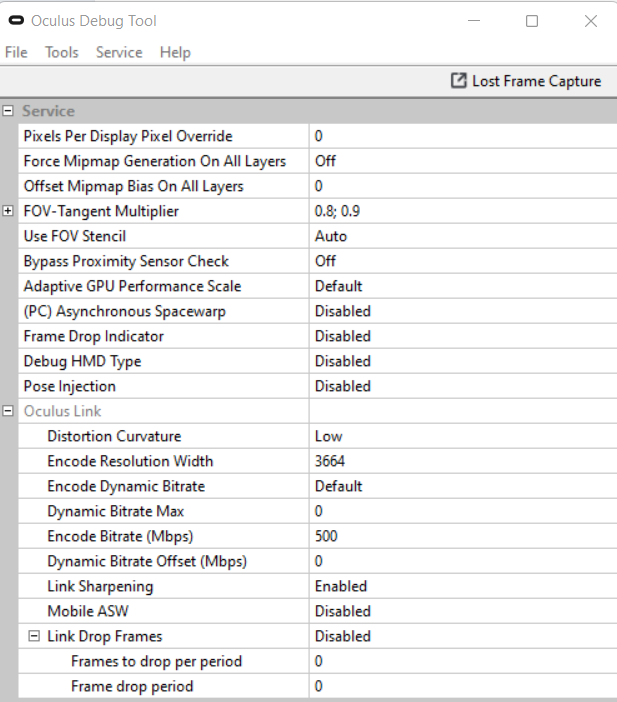This screenshot has height=702, width=617.
Task: Collapse the Oculus Link group
Action: coord(8,411)
